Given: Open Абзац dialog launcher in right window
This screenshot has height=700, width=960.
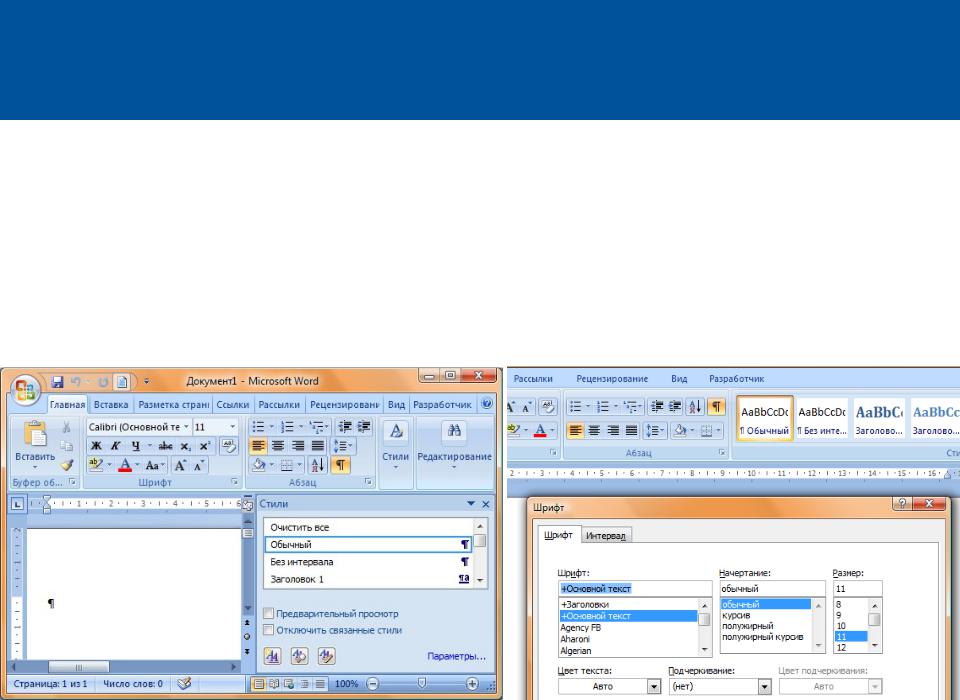Looking at the screenshot, I should 722,453.
